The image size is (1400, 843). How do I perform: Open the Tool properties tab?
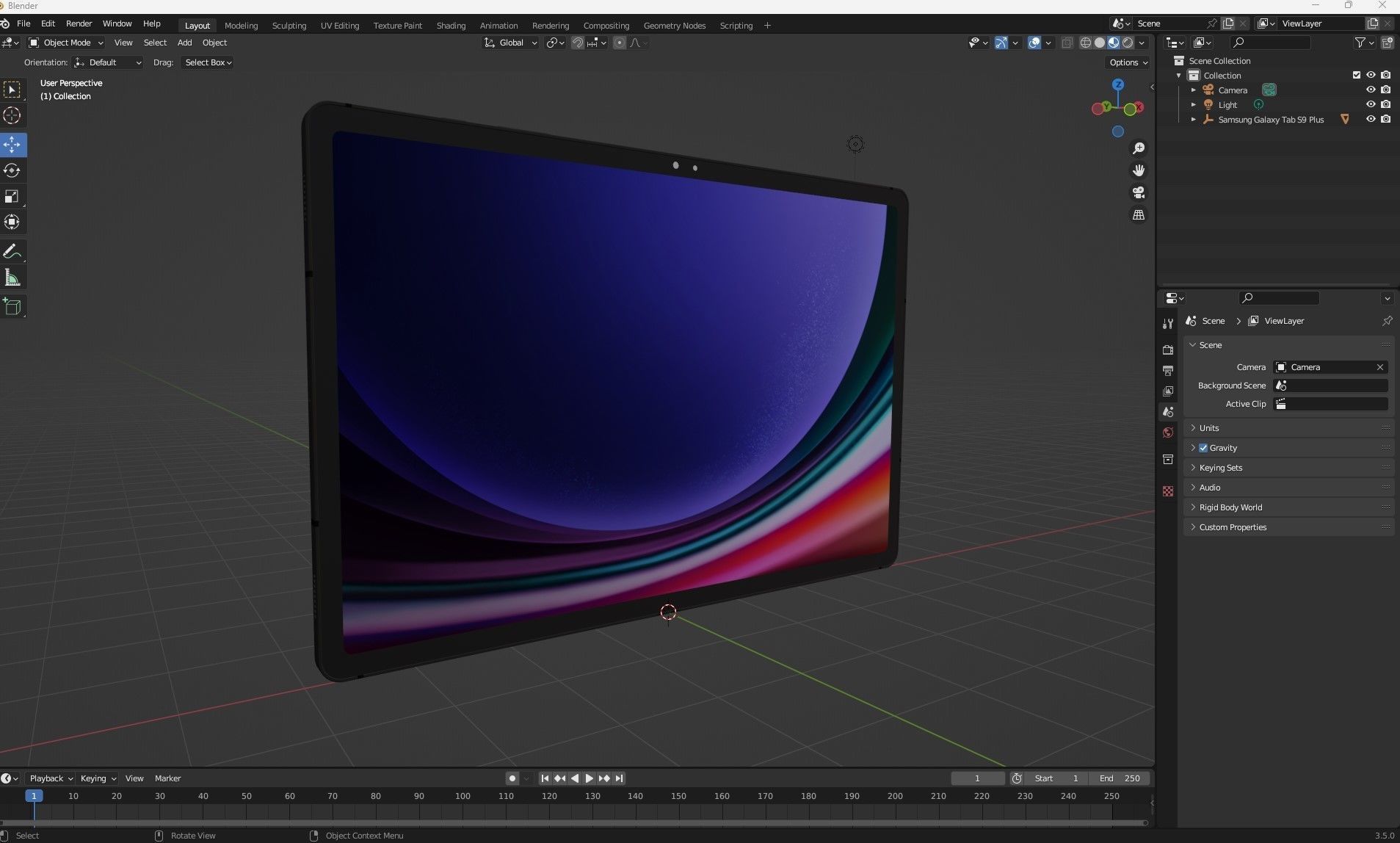[x=1168, y=324]
